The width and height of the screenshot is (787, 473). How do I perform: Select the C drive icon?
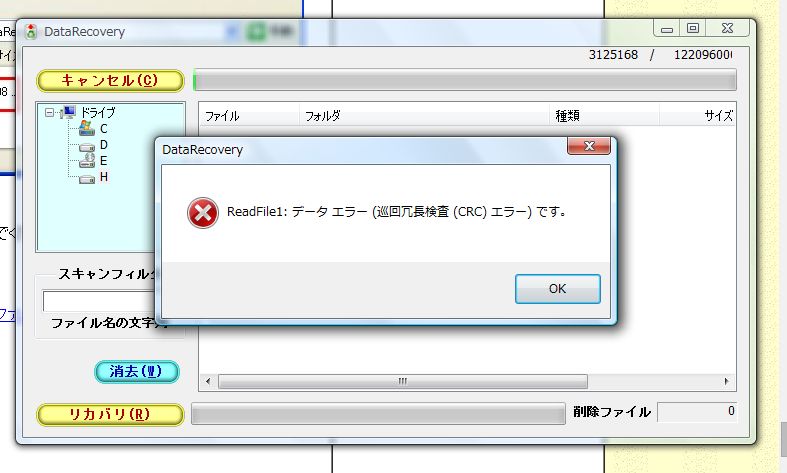pyautogui.click(x=87, y=129)
